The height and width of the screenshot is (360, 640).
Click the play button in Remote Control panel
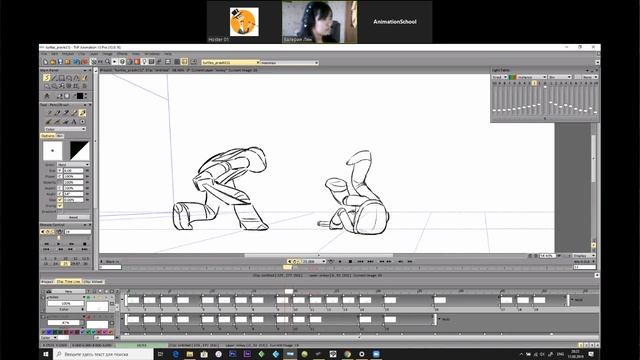59,244
